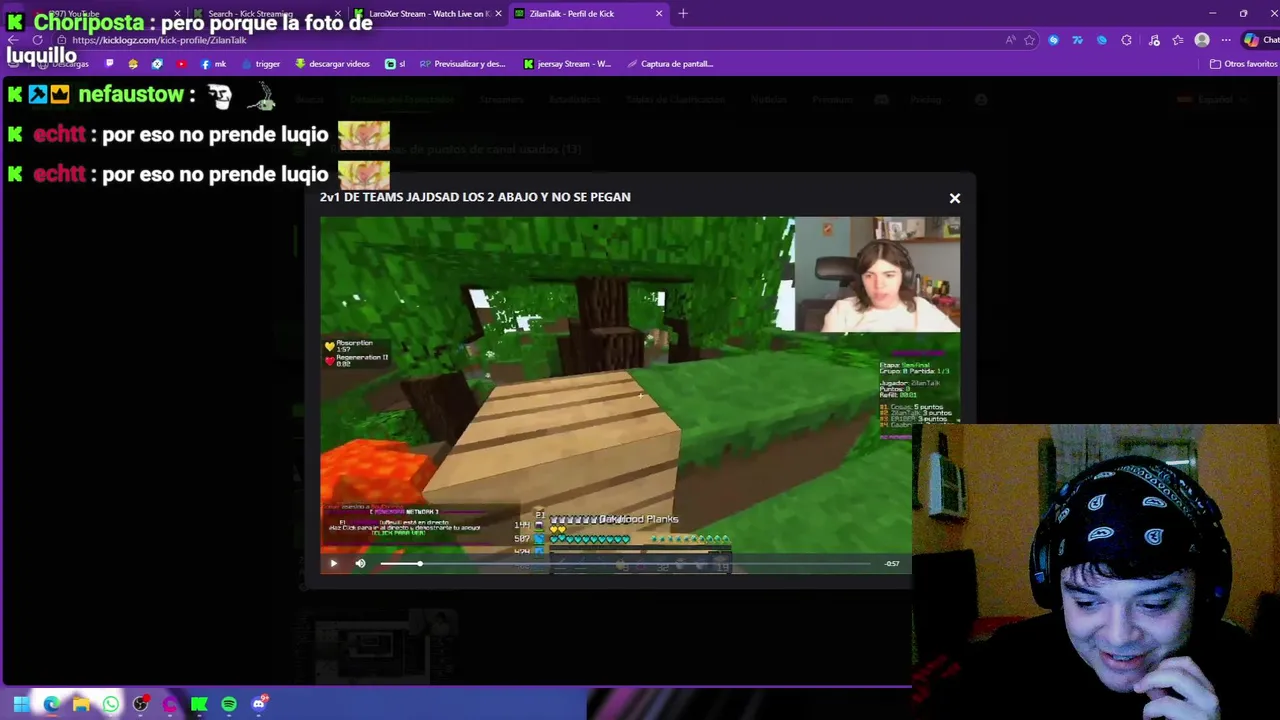
Task: Open the jeersay Stream bookmark
Action: tap(567, 64)
